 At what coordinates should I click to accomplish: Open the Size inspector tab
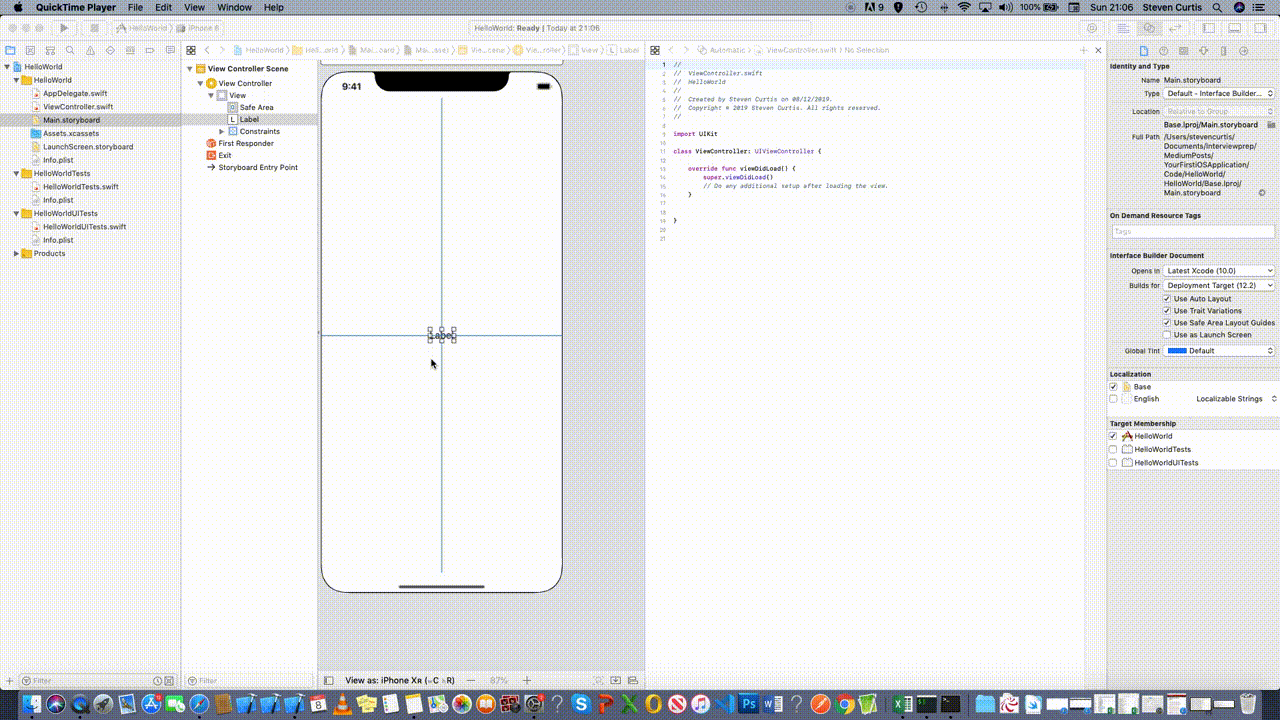(x=1224, y=51)
